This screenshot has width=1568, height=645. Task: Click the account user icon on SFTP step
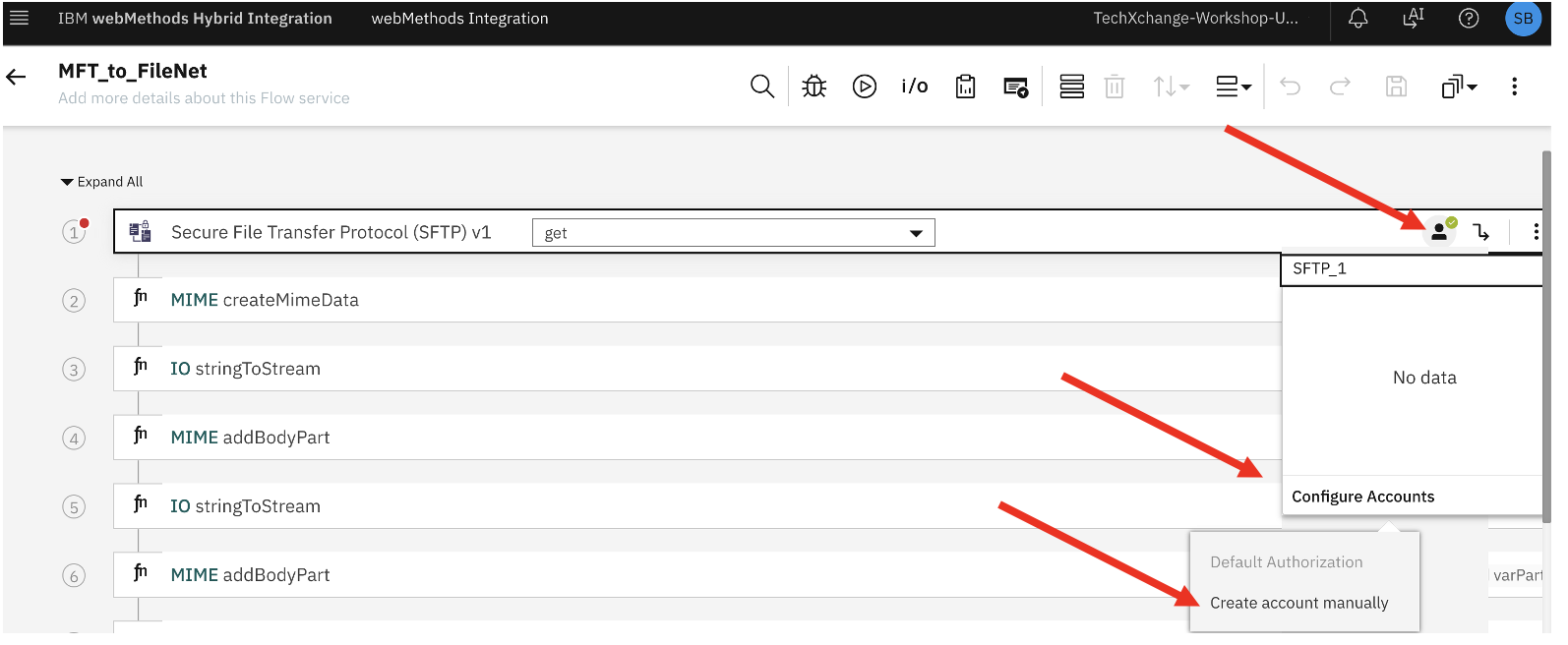1439,232
